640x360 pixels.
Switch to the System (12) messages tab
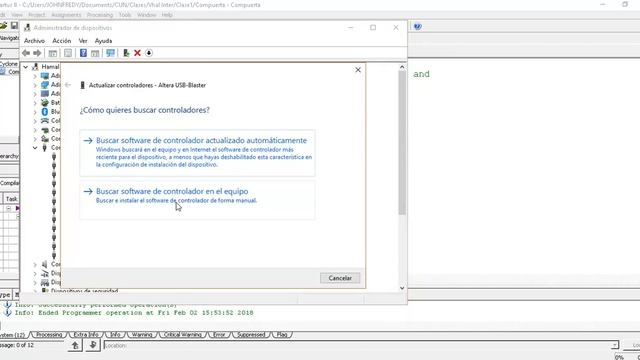[x=13, y=335]
